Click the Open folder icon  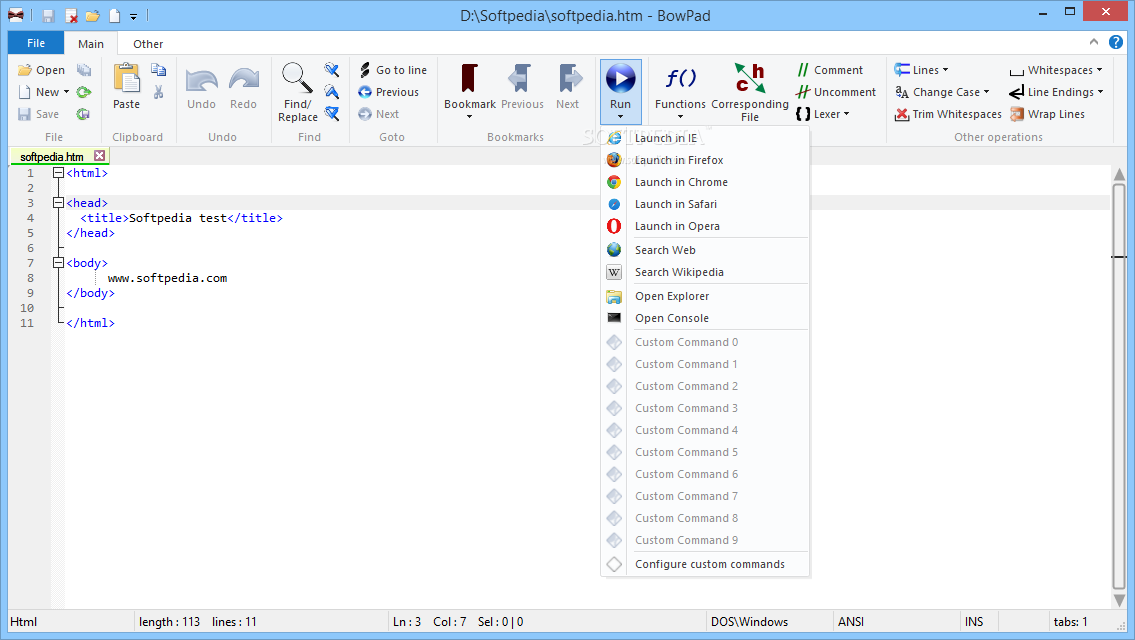click(x=25, y=70)
